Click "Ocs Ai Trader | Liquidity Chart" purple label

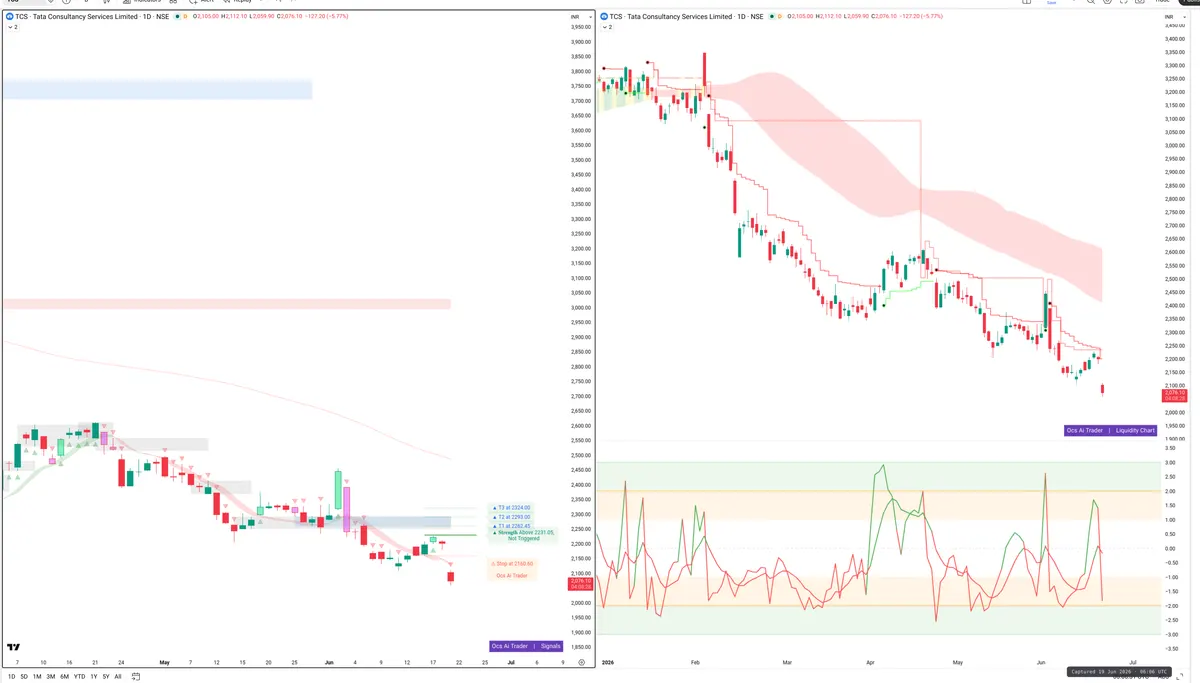[x=1110, y=430]
